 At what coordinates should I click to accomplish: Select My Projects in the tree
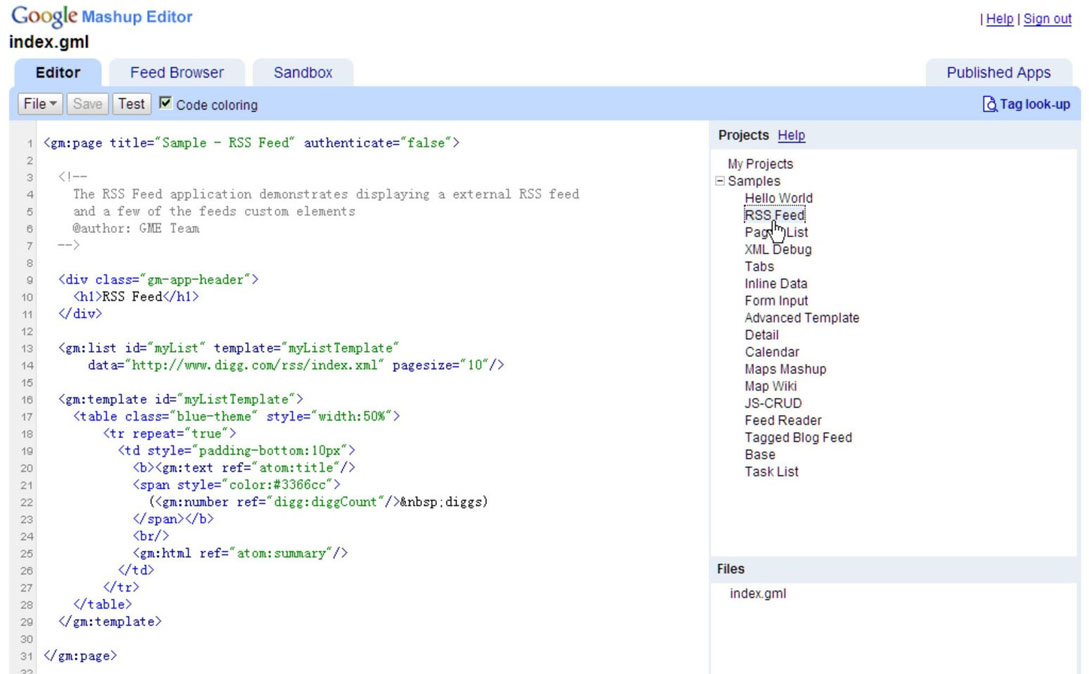(760, 164)
